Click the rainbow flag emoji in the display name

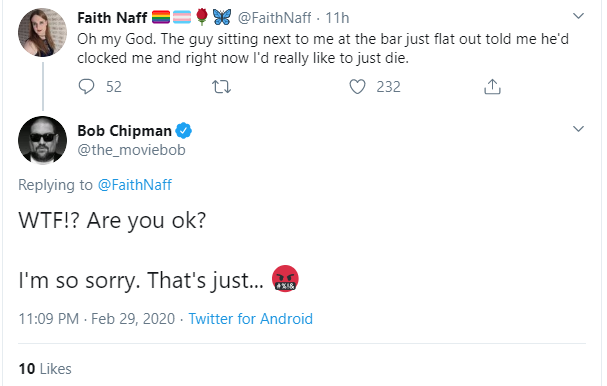[x=161, y=17]
